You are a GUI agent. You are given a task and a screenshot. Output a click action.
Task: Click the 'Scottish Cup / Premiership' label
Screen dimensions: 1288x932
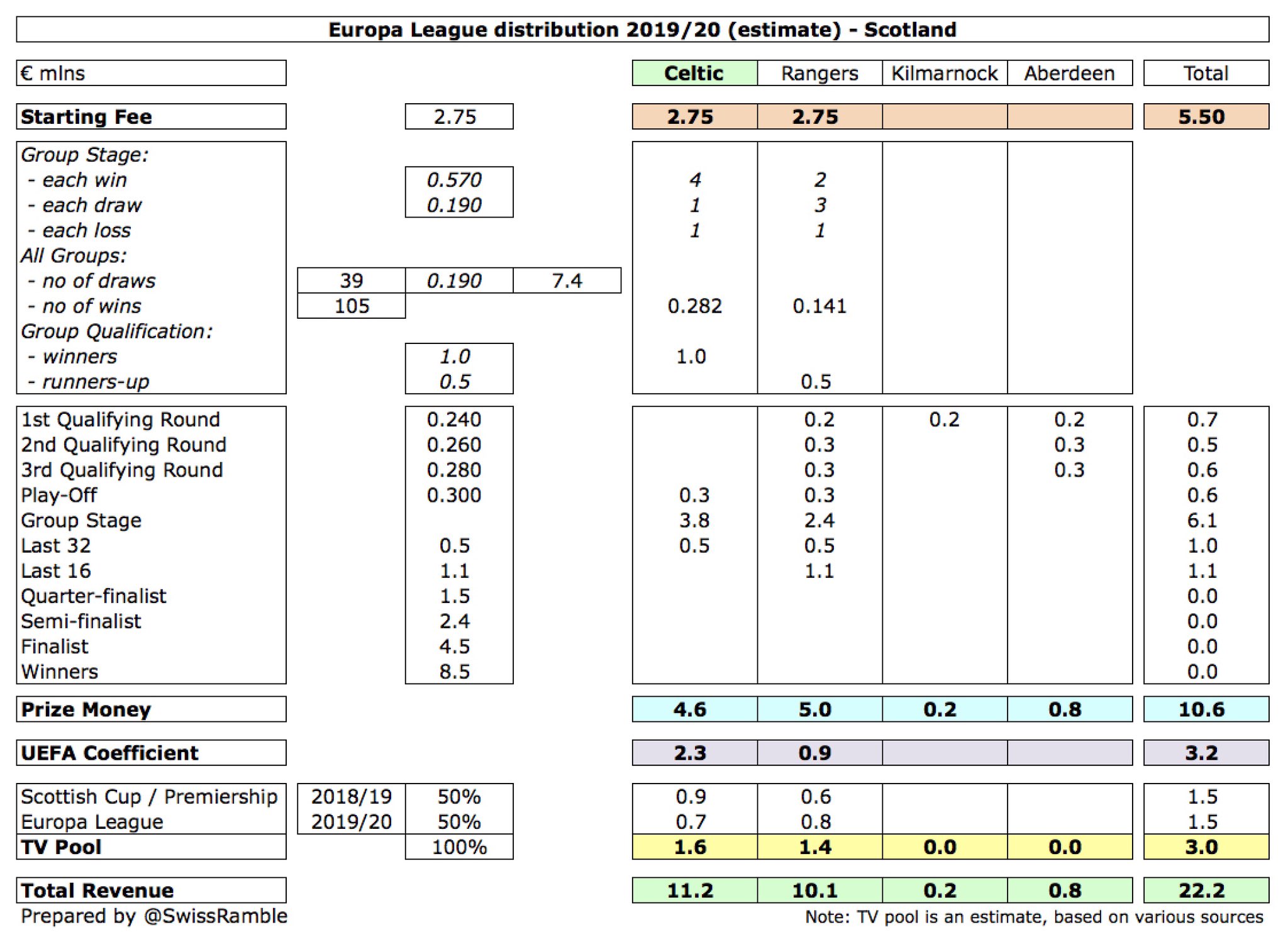tap(149, 796)
